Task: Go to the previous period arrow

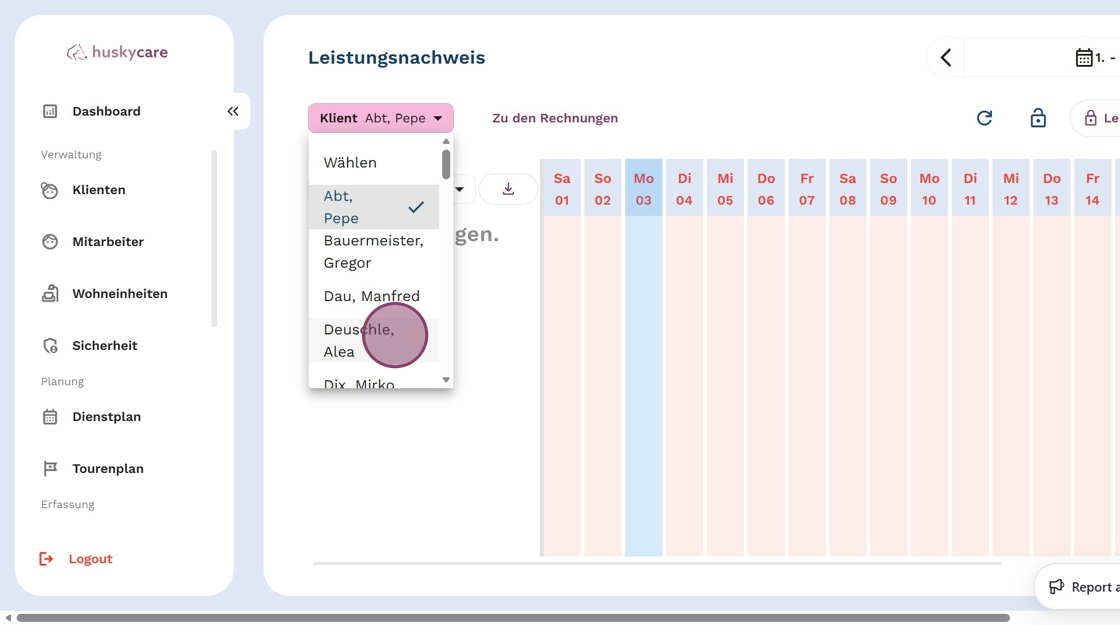Action: [x=946, y=57]
